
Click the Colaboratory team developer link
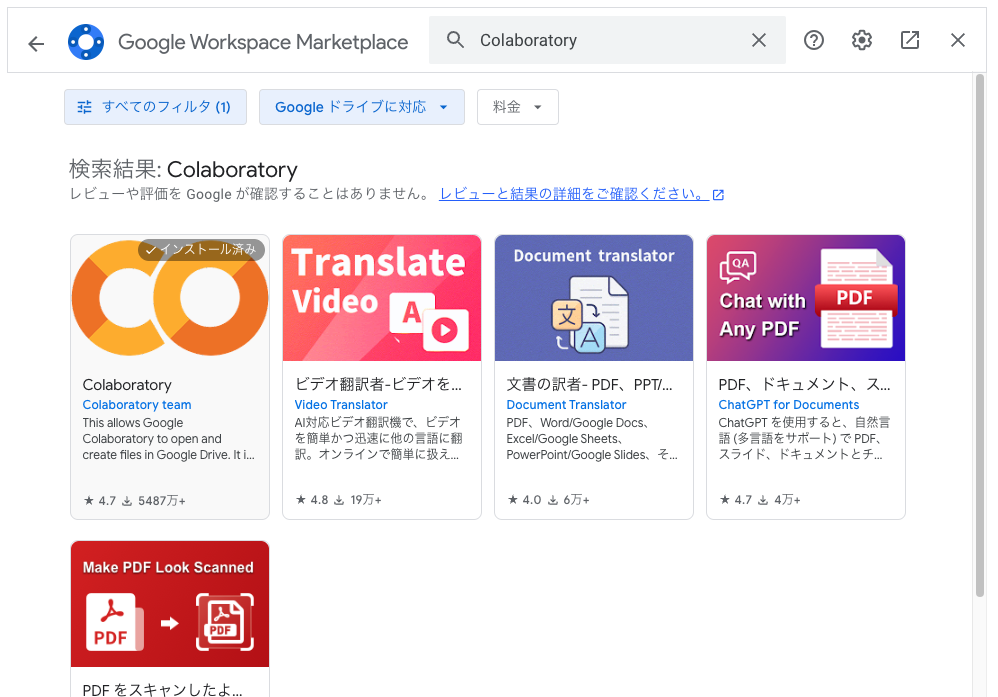coord(137,405)
